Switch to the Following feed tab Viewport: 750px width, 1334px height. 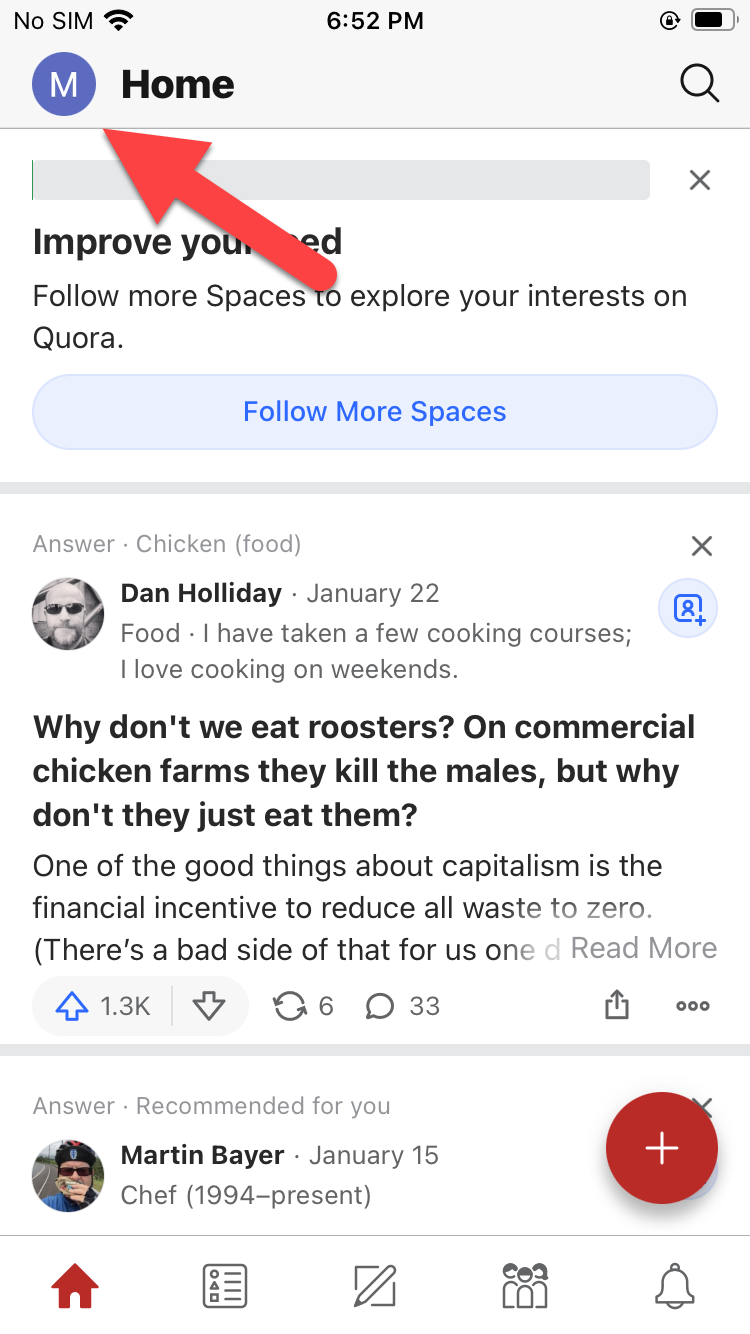coord(225,1285)
